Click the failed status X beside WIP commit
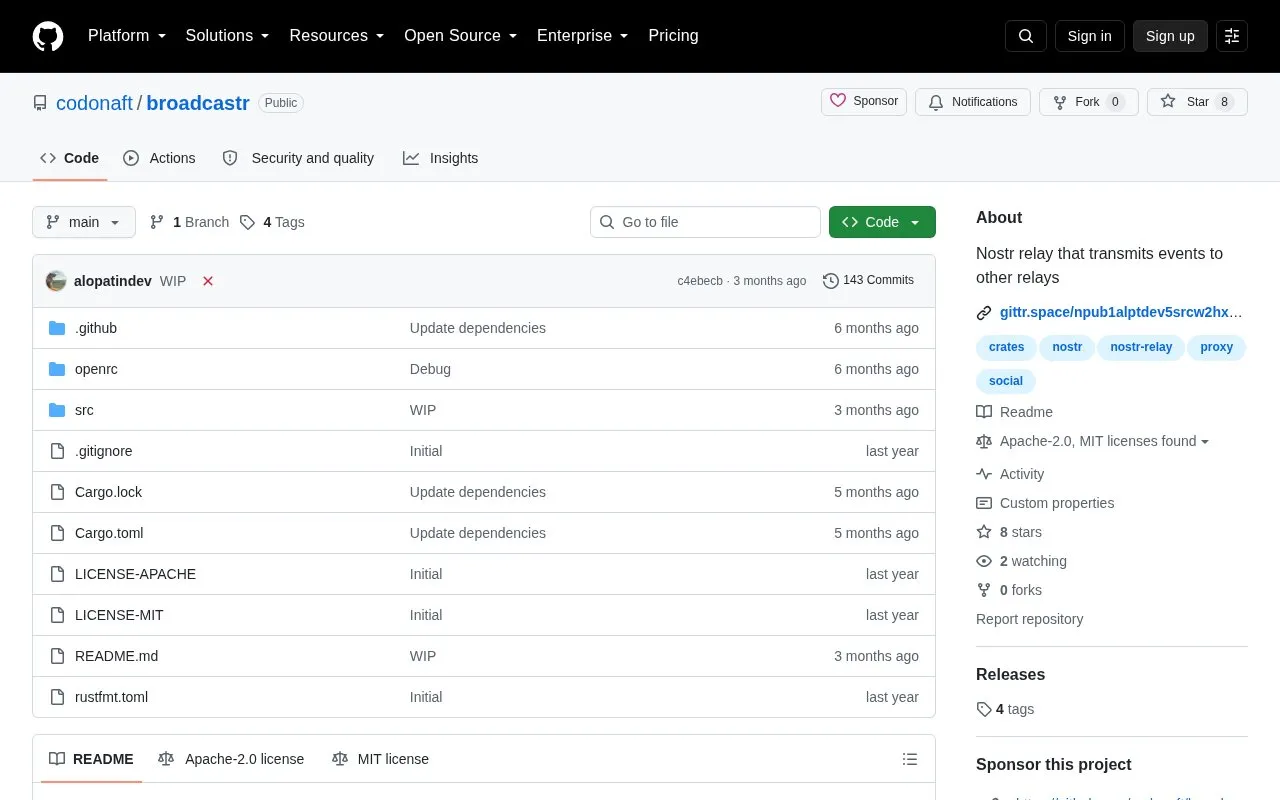The width and height of the screenshot is (1280, 800). pyautogui.click(x=208, y=281)
